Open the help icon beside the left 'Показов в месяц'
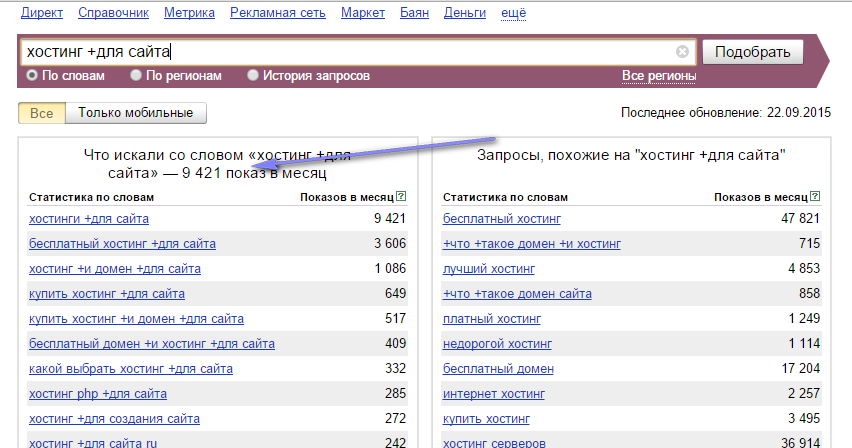 point(402,196)
